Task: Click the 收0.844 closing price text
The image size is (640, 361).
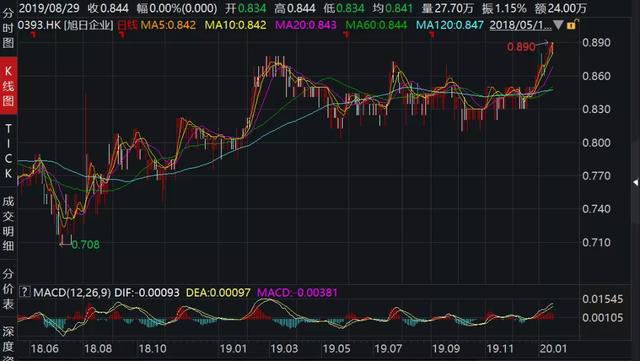Action: point(108,8)
